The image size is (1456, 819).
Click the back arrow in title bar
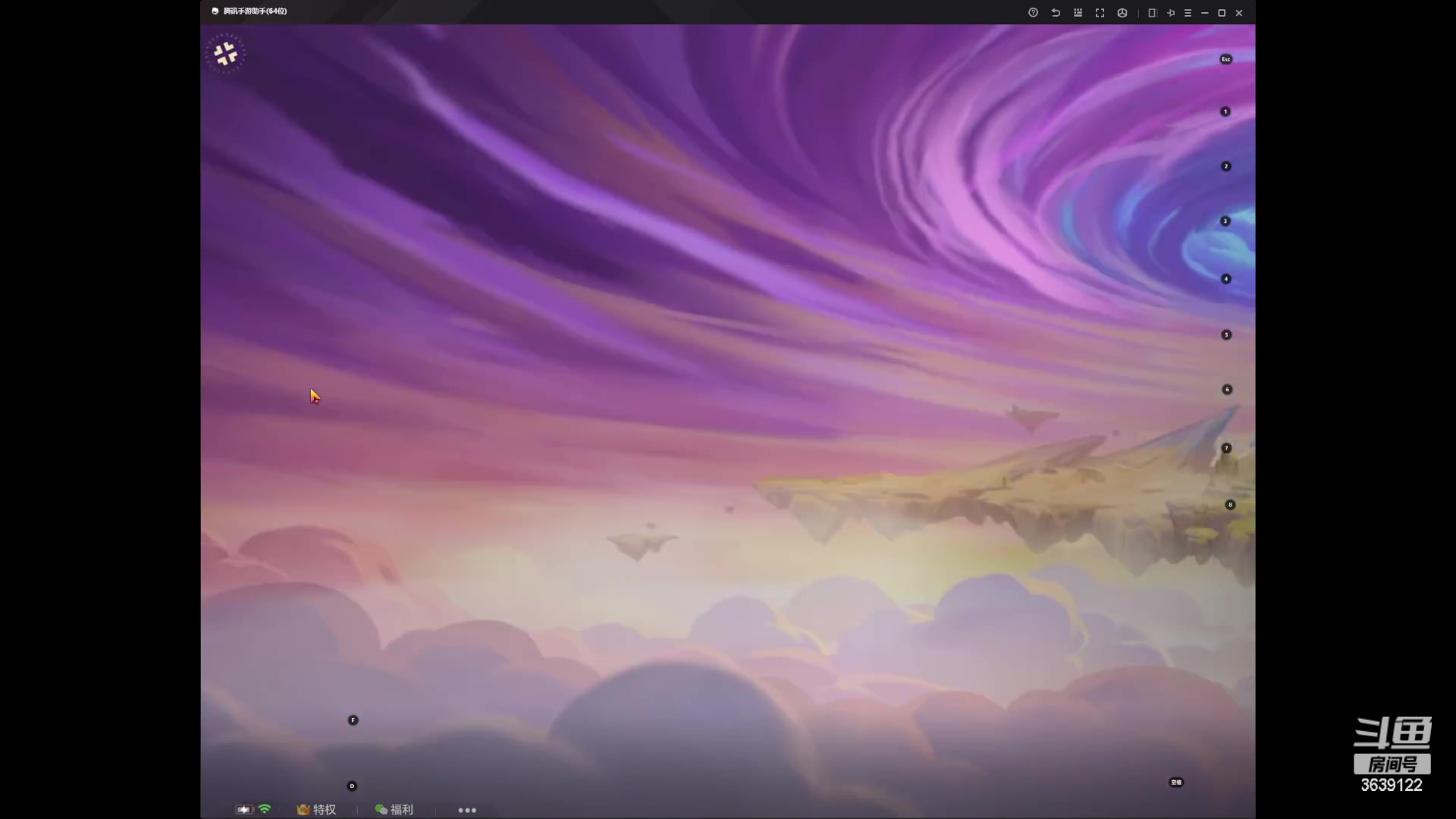1056,13
